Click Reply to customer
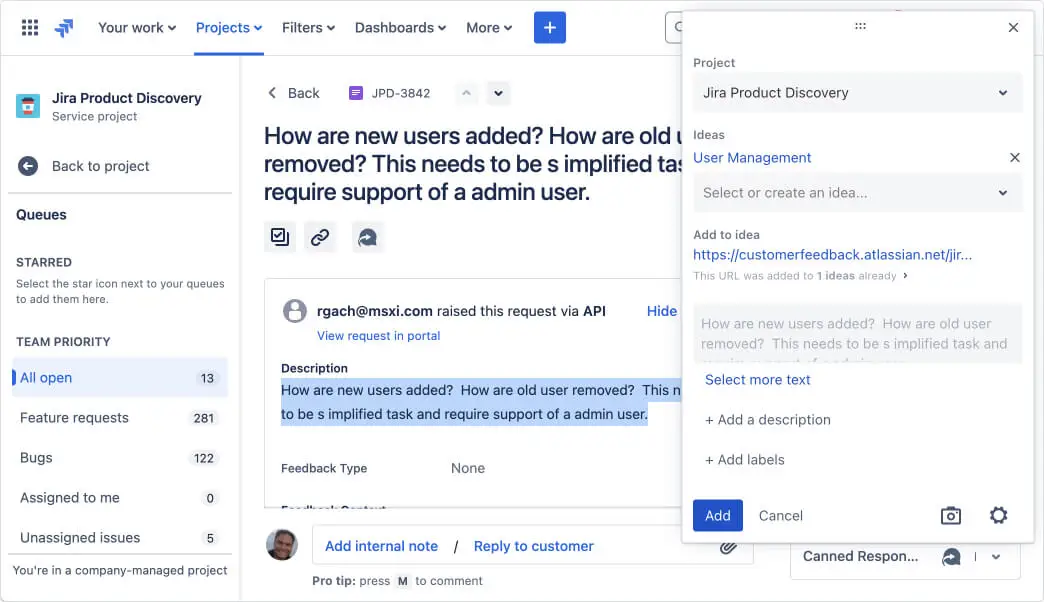The height and width of the screenshot is (602, 1044). pyautogui.click(x=533, y=546)
